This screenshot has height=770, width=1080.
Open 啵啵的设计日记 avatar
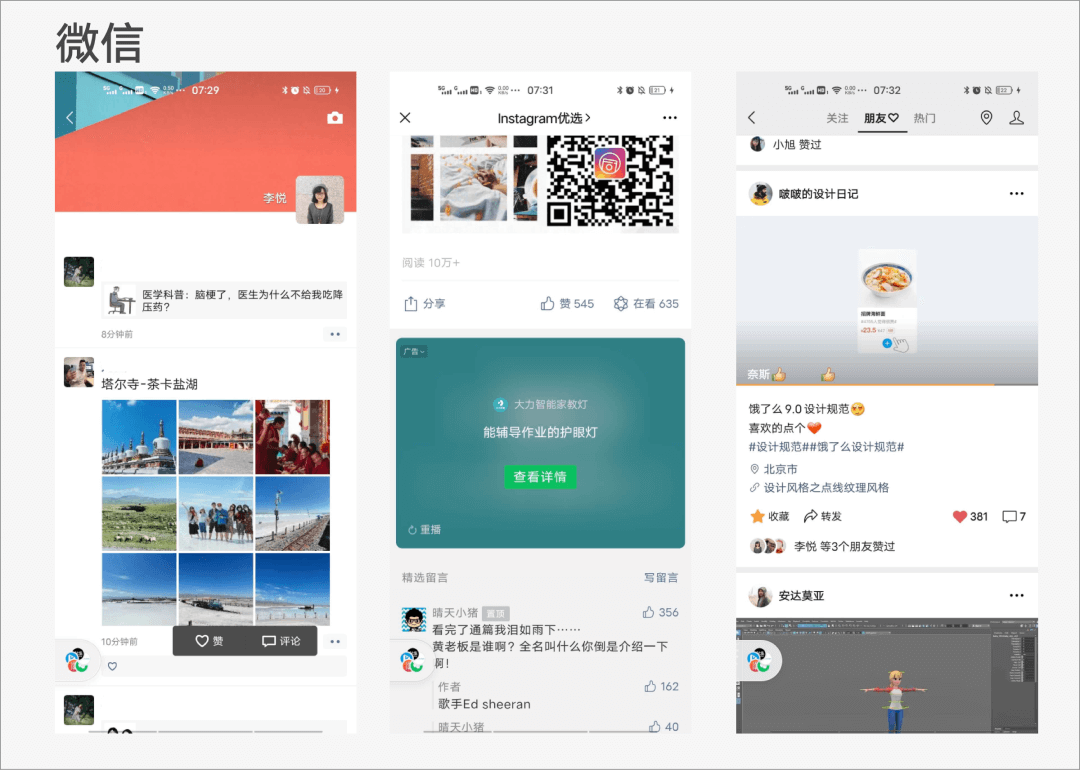coord(760,194)
